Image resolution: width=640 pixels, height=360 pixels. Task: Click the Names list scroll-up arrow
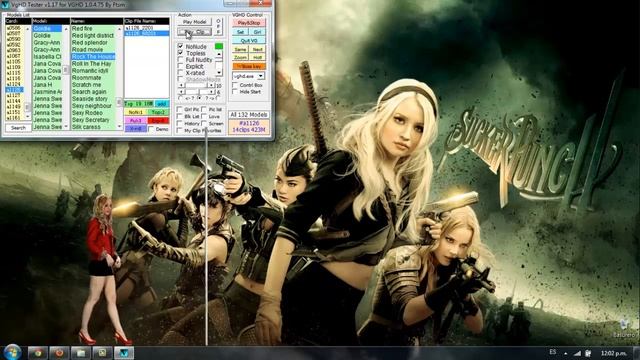(x=119, y=29)
